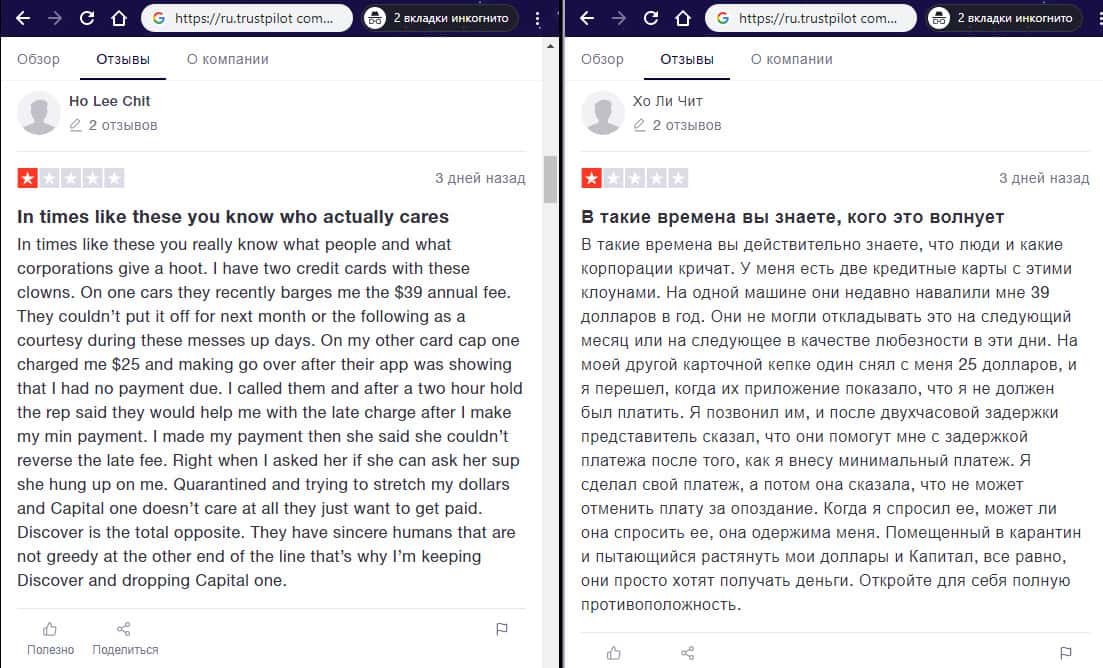The image size is (1103, 668).
Task: Open О компании tab in right window
Action: pyautogui.click(x=791, y=59)
